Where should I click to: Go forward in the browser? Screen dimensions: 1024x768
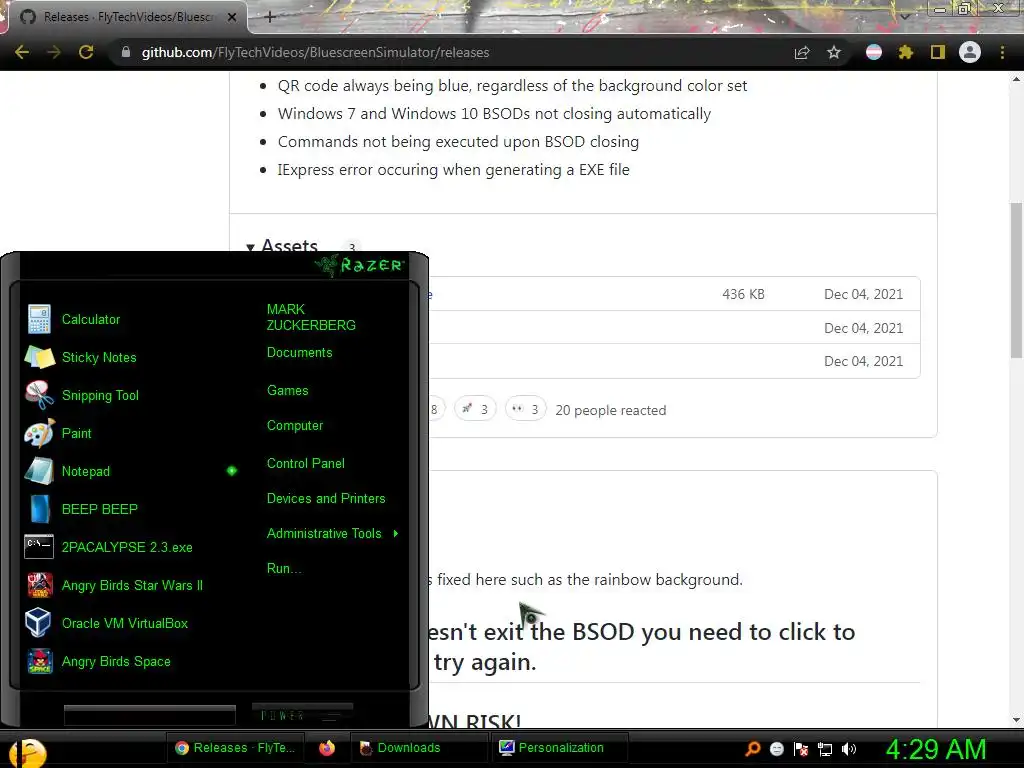54,52
